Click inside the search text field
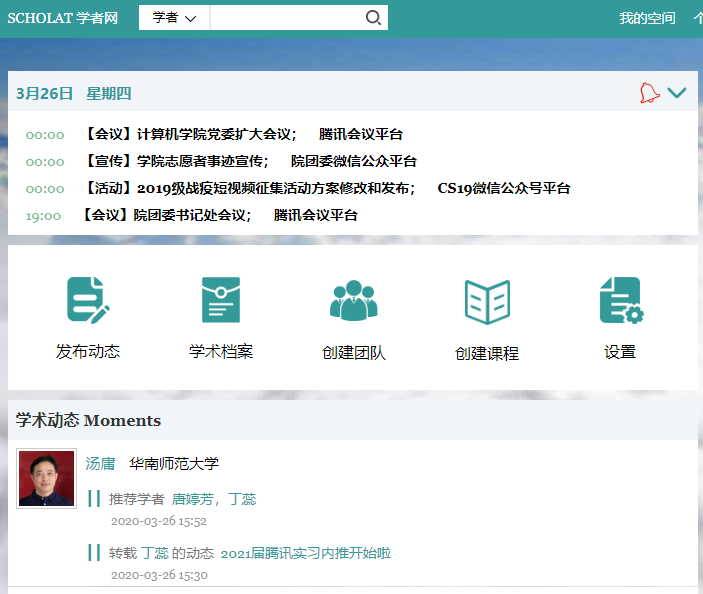The height and width of the screenshot is (594, 703). [x=285, y=18]
